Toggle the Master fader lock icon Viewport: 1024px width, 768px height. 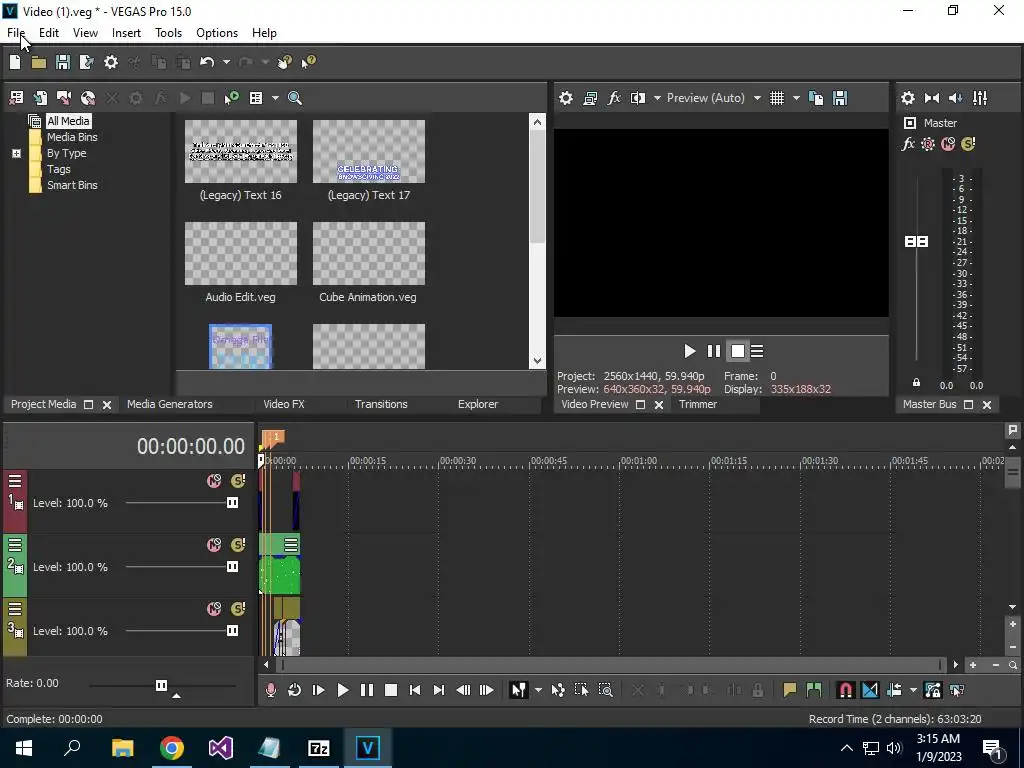(x=916, y=382)
